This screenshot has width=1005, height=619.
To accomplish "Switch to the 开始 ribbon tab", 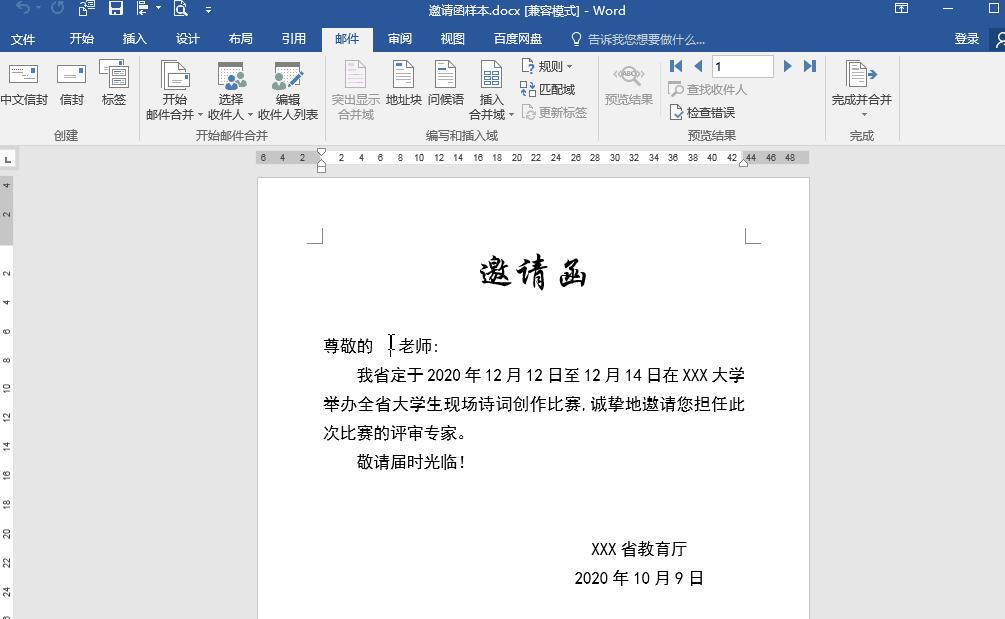I will point(81,39).
